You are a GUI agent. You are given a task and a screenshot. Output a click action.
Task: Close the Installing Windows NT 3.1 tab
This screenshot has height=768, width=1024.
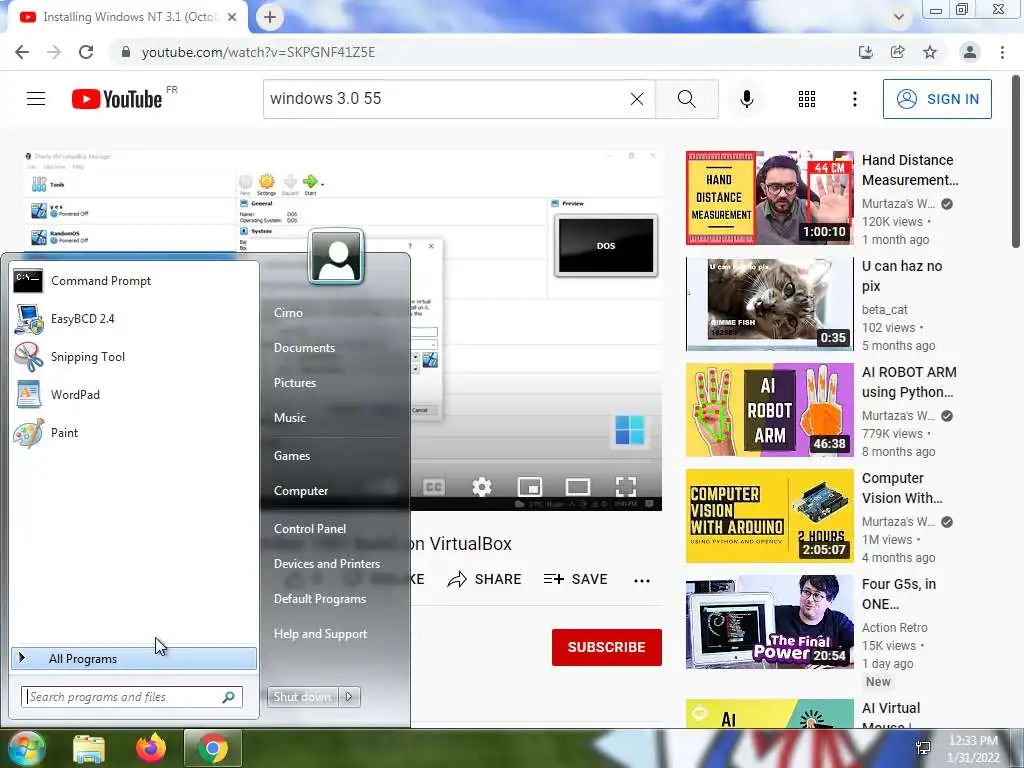(232, 17)
